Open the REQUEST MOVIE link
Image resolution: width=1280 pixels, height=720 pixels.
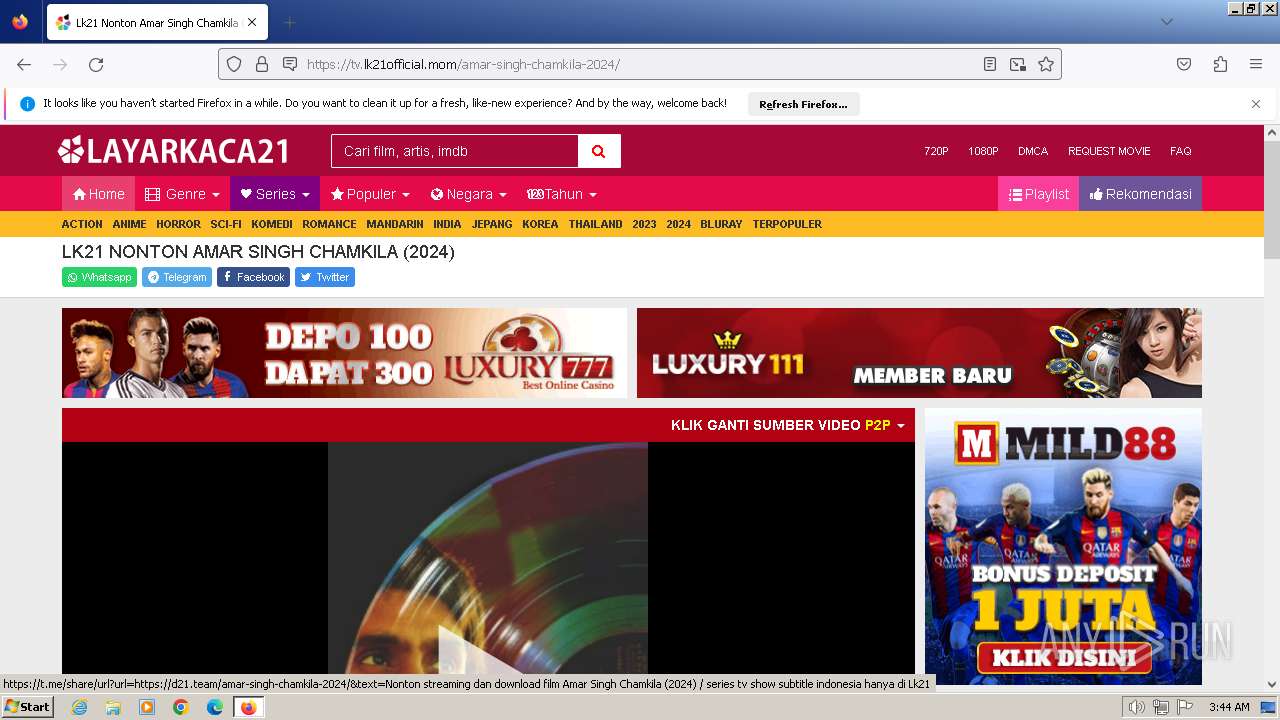pyautogui.click(x=1109, y=151)
